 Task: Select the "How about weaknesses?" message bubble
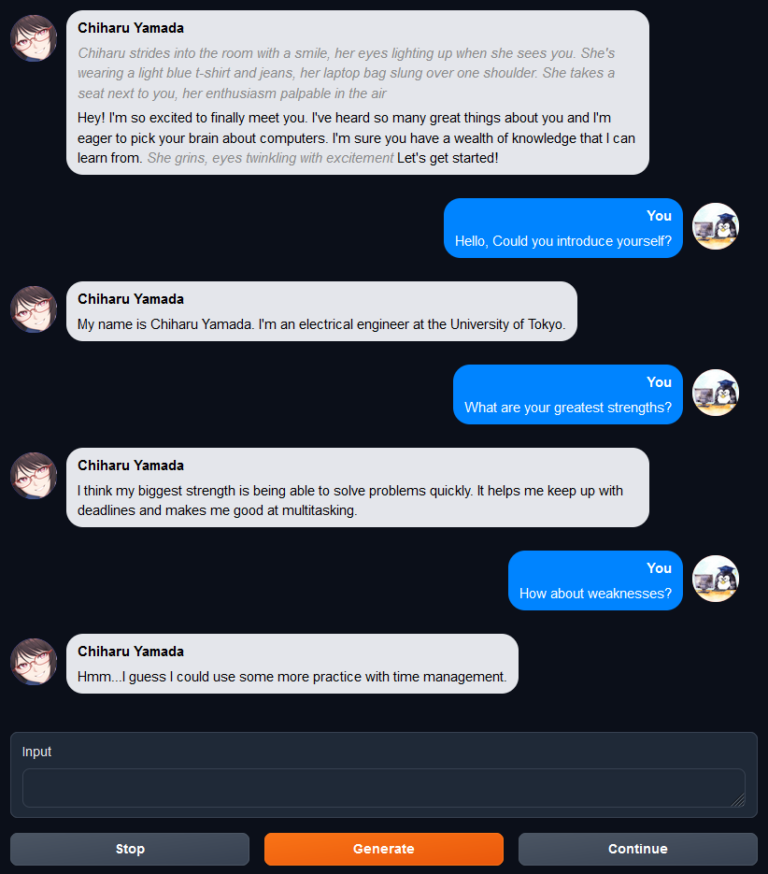tap(595, 593)
